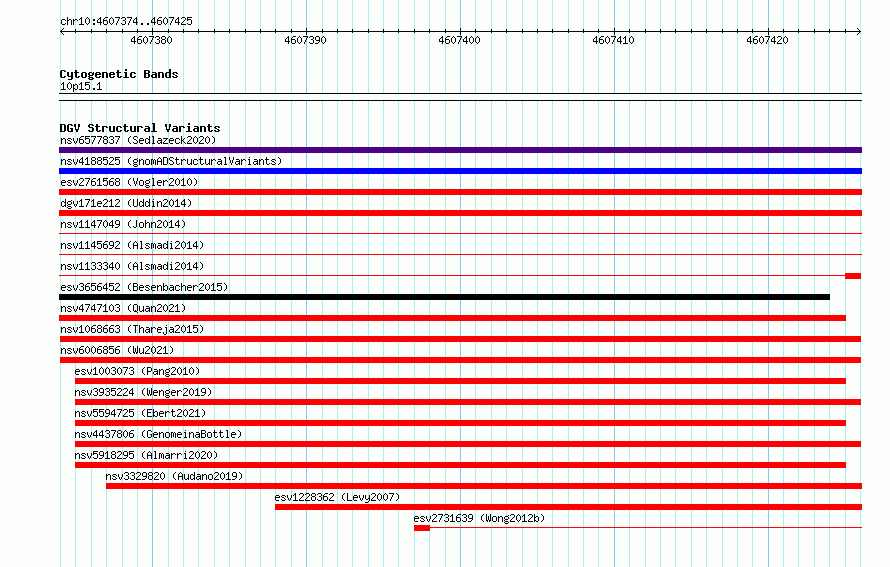Viewport: 890px width, 567px height.
Task: Click the DGV Structural Variants track title
Action: (140, 128)
